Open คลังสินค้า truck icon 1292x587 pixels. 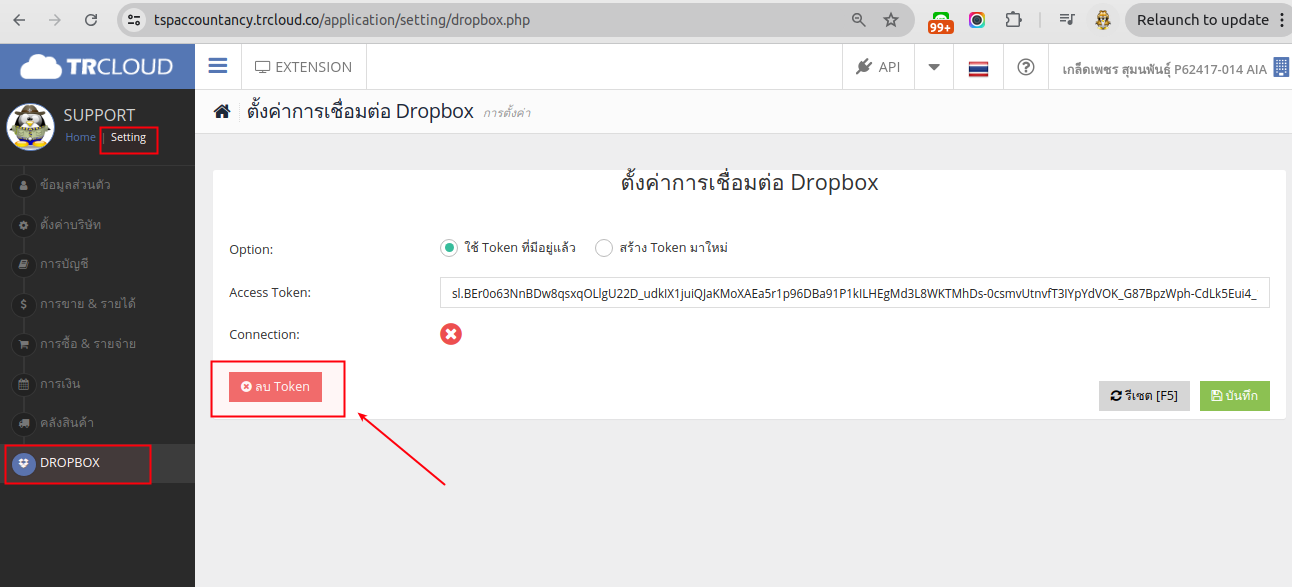pos(24,423)
